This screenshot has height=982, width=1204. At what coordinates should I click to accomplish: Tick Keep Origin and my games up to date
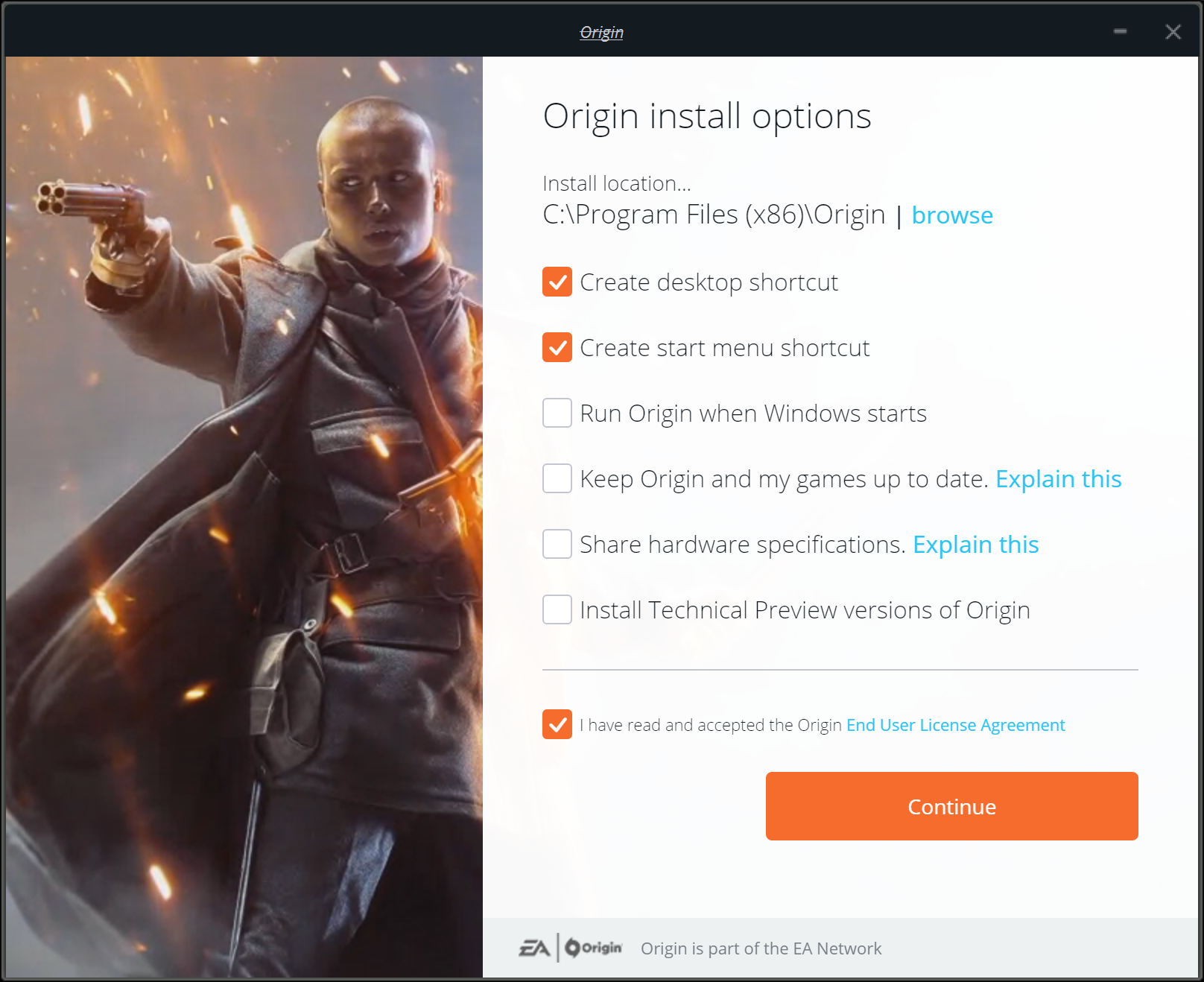[x=557, y=479]
